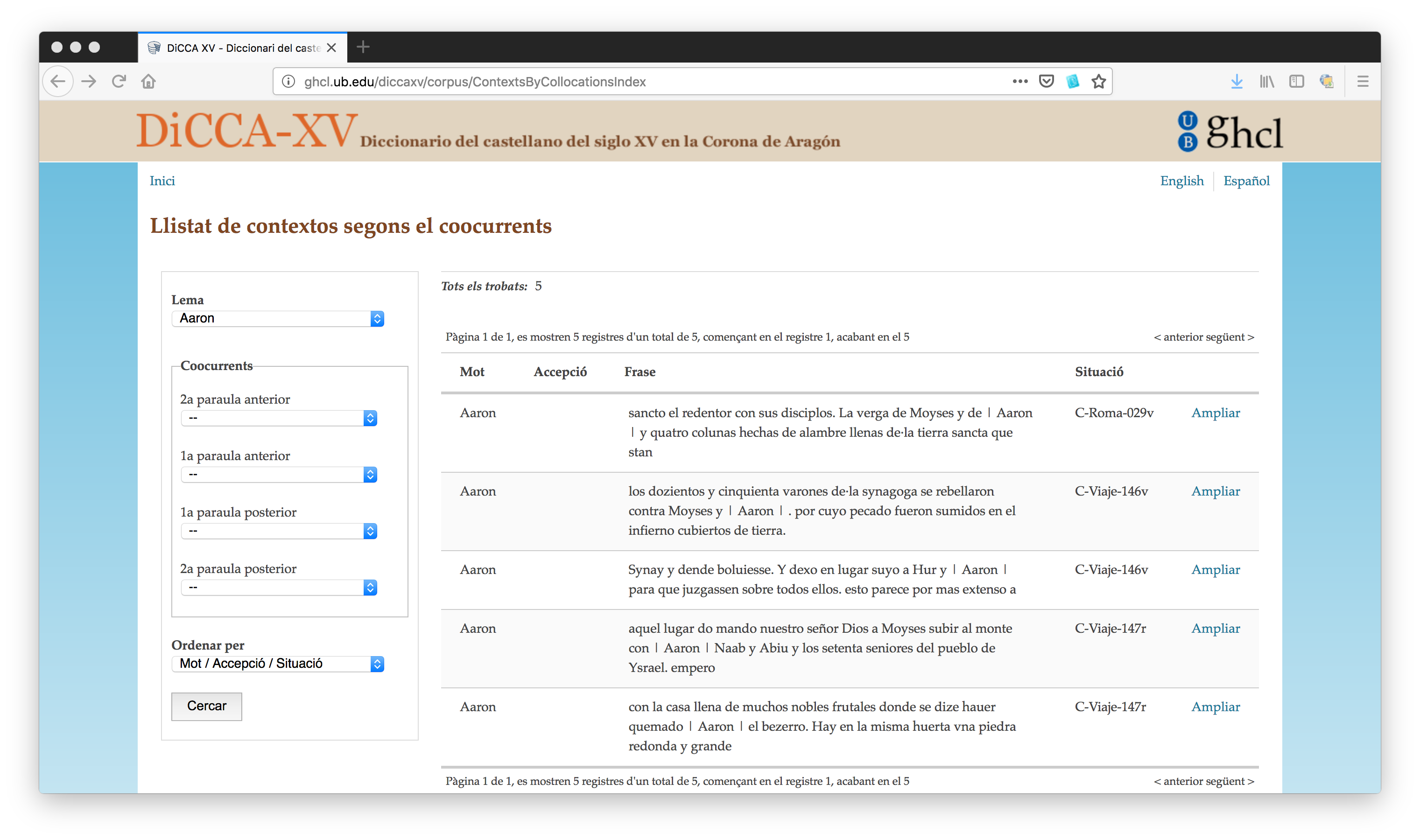Click the browser back arrow button

(x=58, y=82)
